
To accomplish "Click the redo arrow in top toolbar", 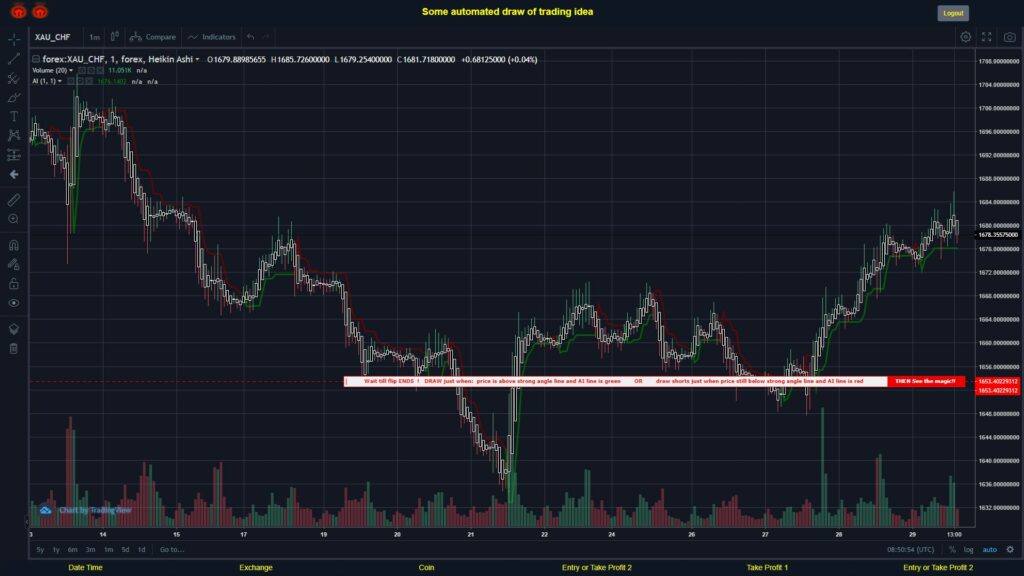I will tap(266, 37).
